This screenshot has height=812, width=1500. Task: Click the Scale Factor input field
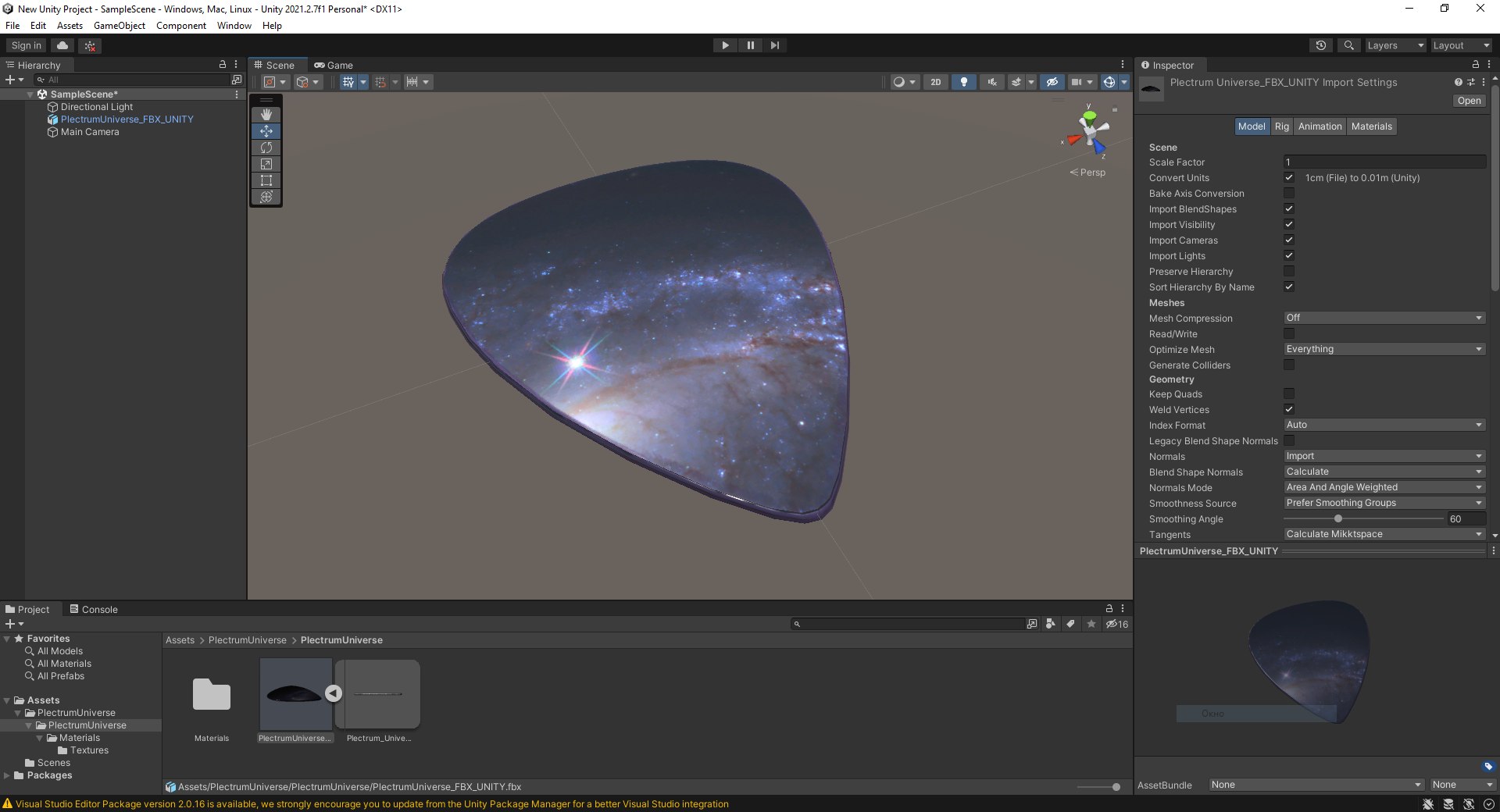coord(1384,162)
